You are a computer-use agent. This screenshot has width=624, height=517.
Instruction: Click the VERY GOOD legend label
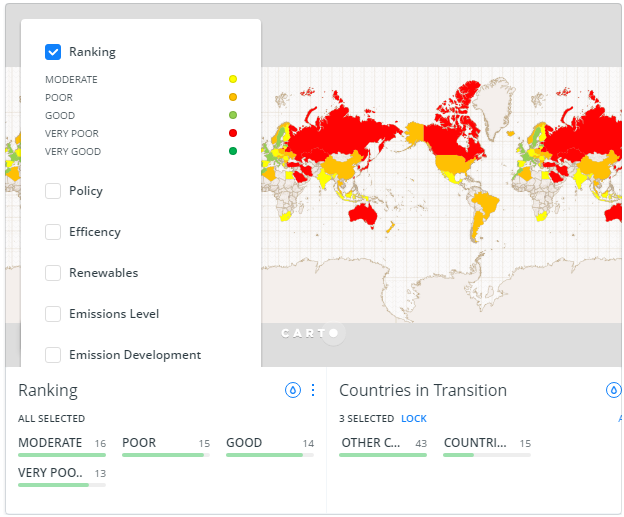click(x=73, y=152)
